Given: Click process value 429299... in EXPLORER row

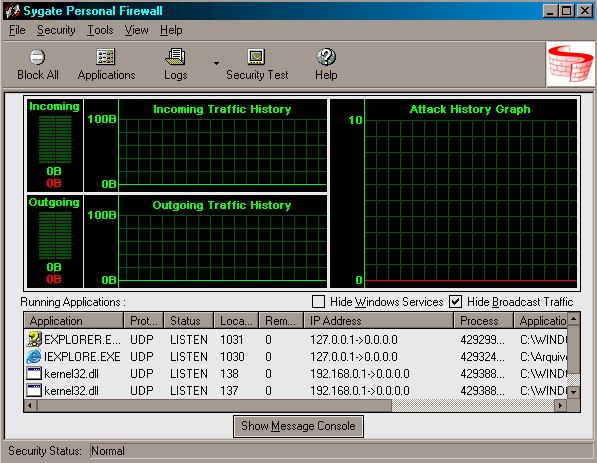Looking at the screenshot, I should click(482, 339).
